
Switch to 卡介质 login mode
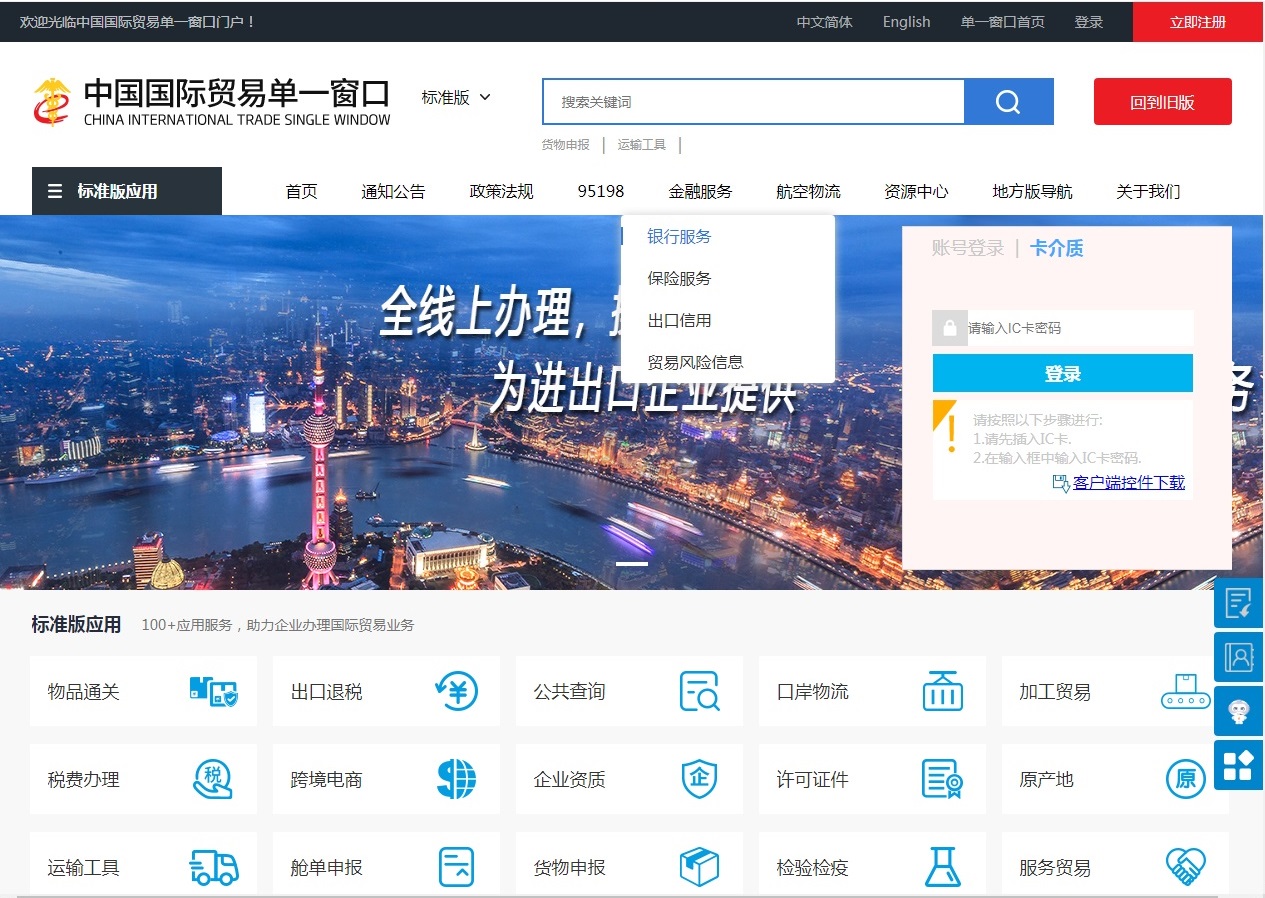(x=1057, y=248)
